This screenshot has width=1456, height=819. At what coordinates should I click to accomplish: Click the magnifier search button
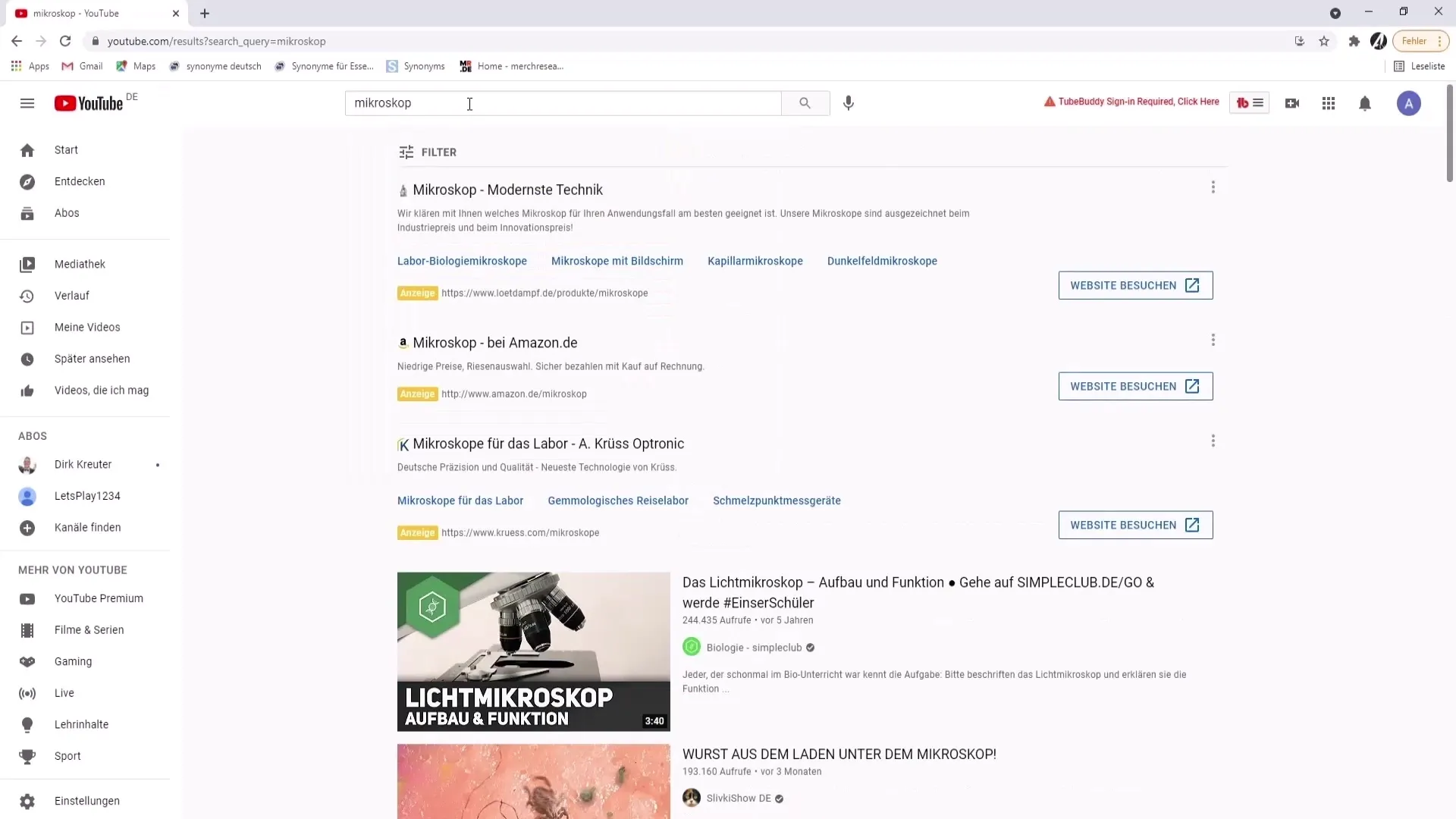[805, 103]
